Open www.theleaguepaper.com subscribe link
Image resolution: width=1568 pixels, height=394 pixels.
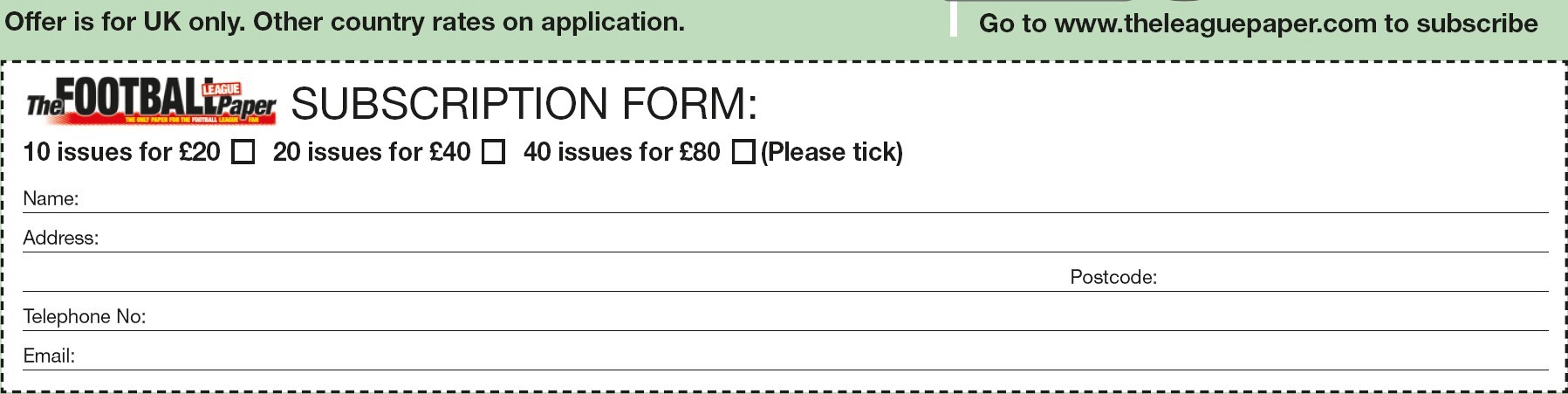pyautogui.click(x=1258, y=23)
